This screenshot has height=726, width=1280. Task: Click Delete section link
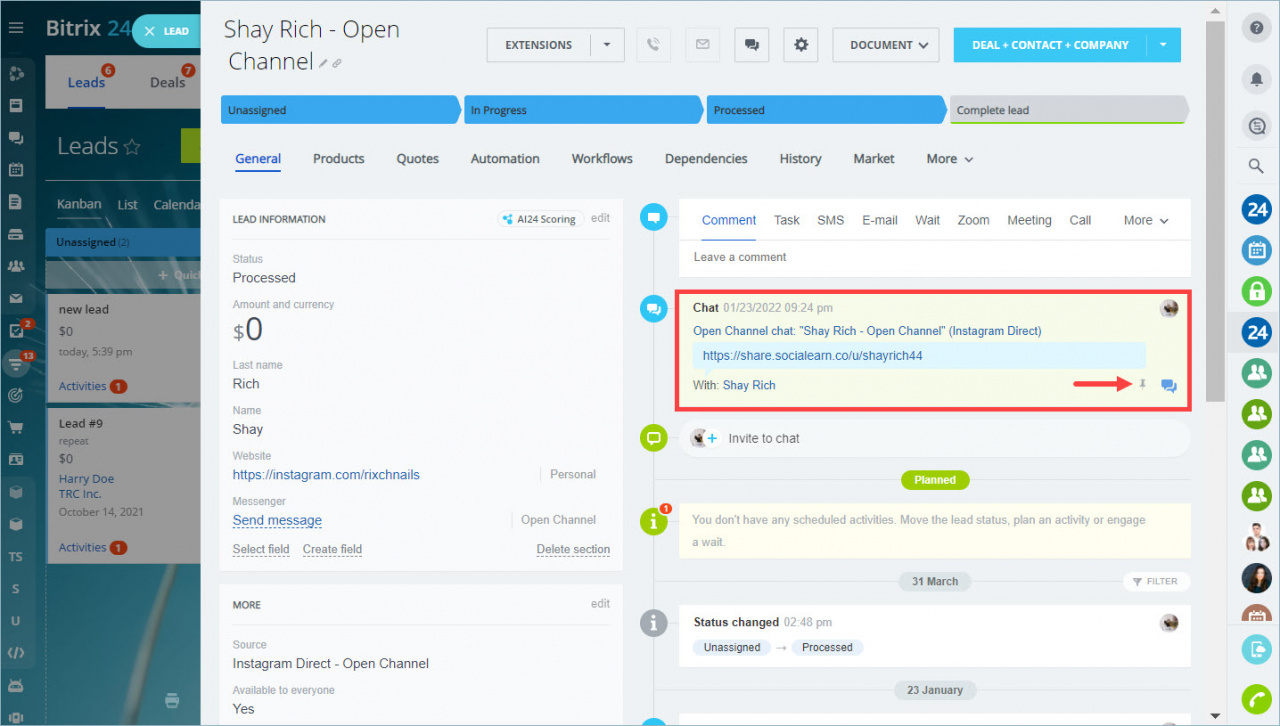click(x=573, y=549)
